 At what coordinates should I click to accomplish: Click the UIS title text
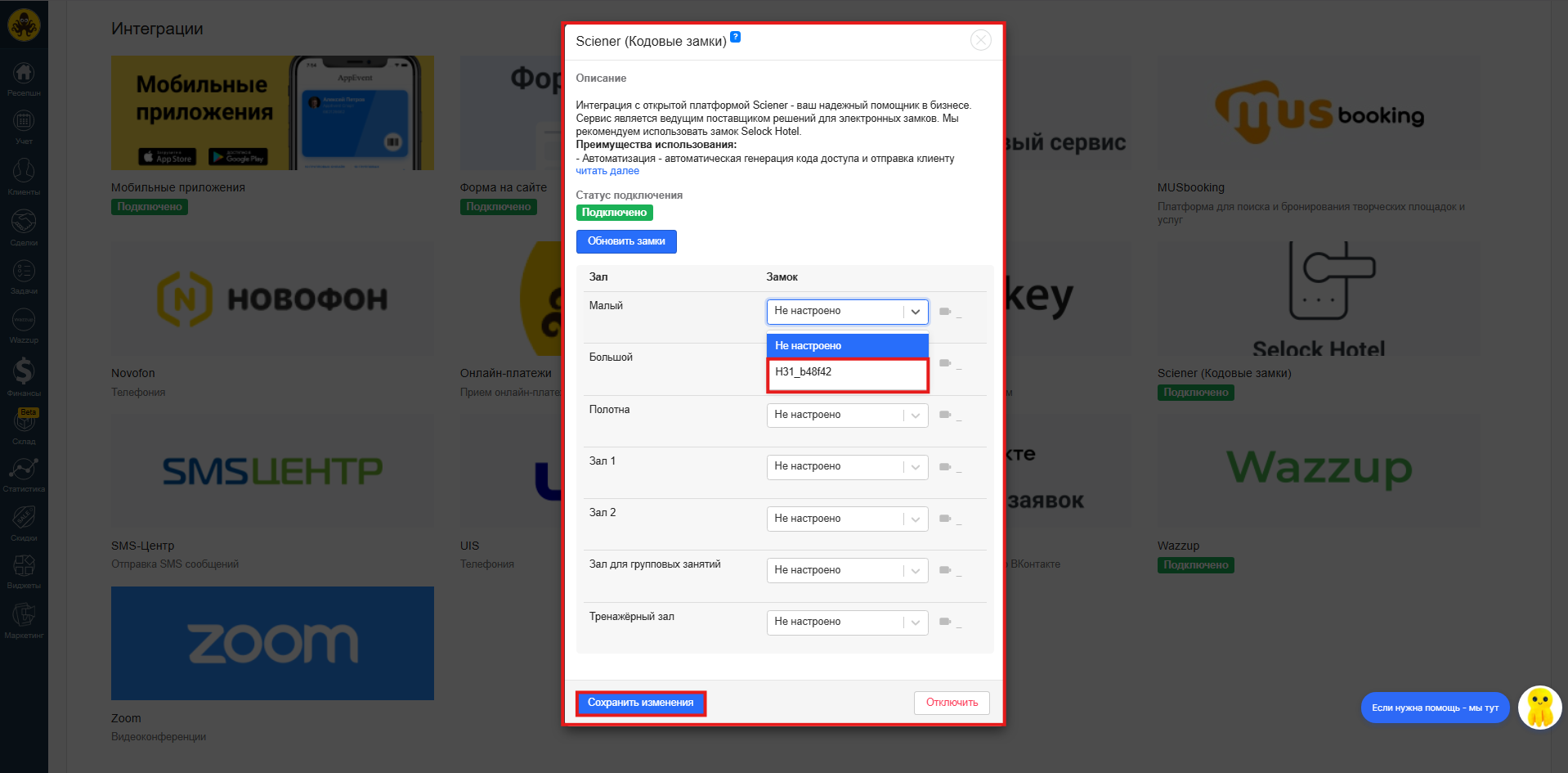(x=469, y=546)
